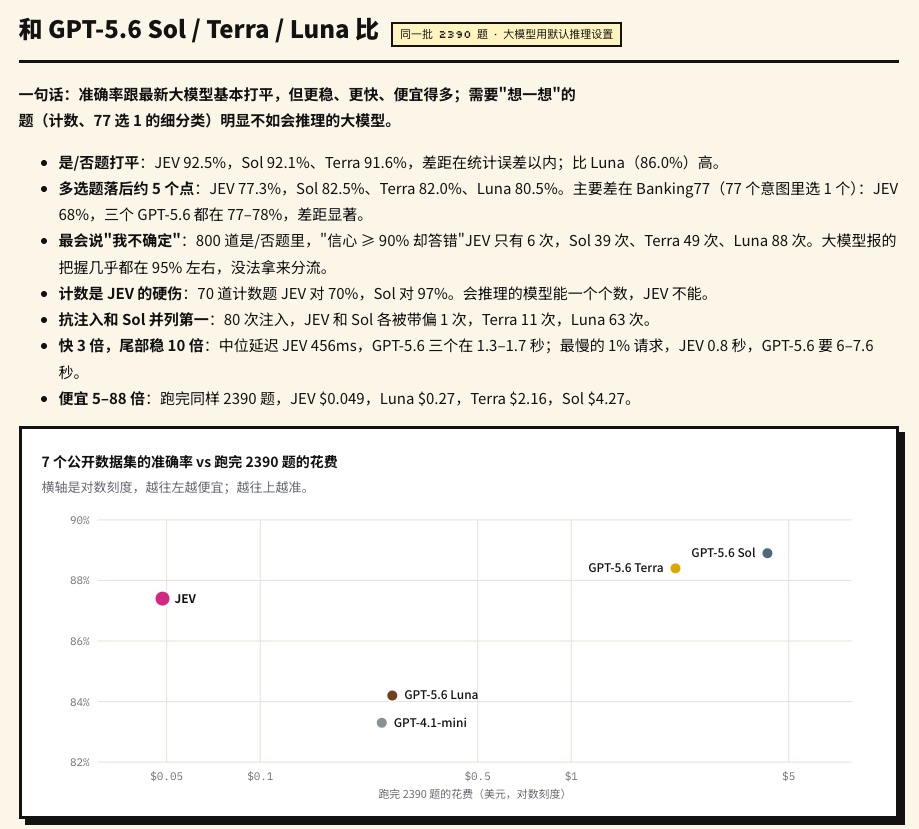Click the "$1" x-axis tick label
This screenshot has width=919, height=829.
[571, 776]
